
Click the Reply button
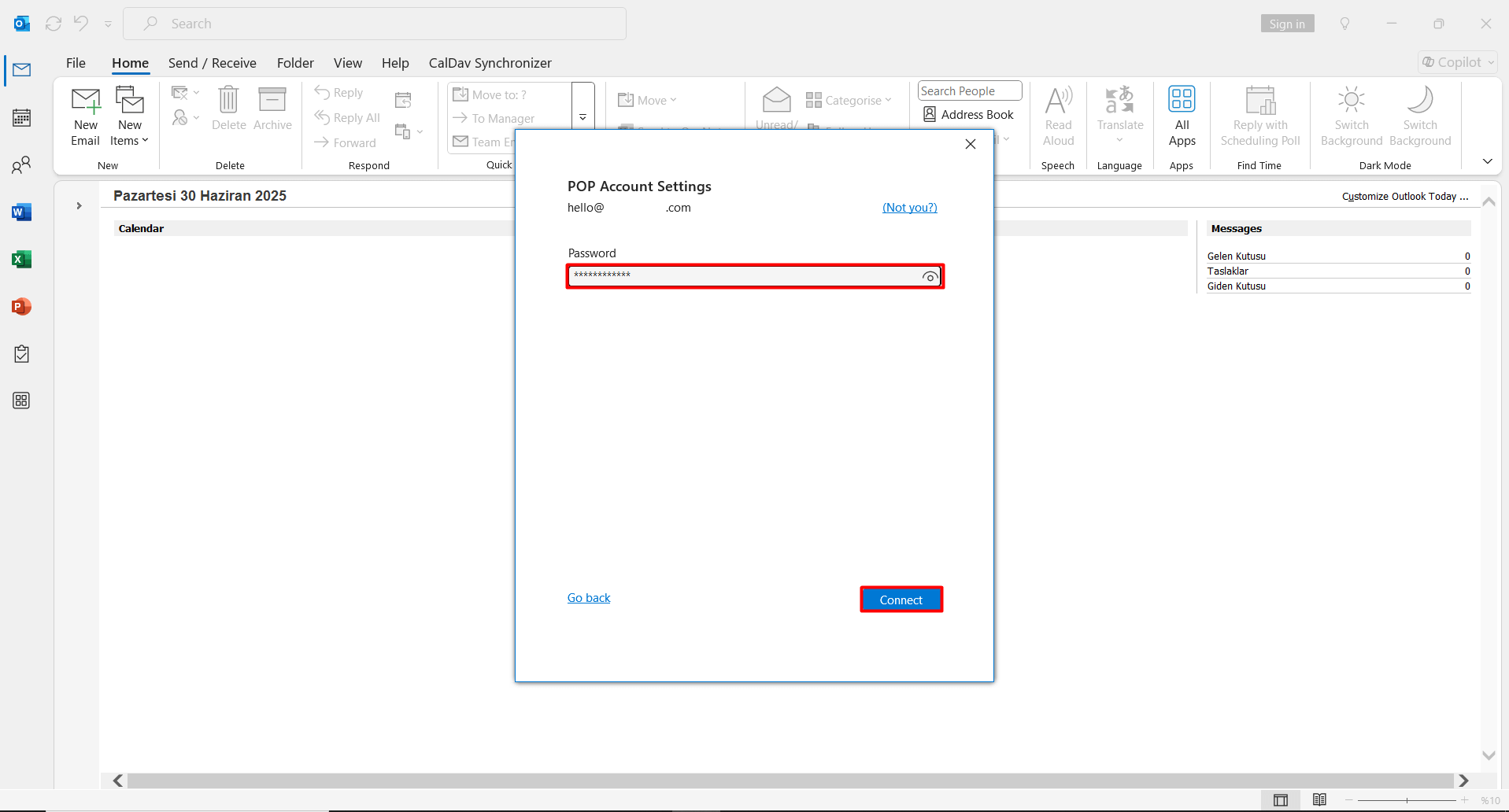tap(338, 93)
